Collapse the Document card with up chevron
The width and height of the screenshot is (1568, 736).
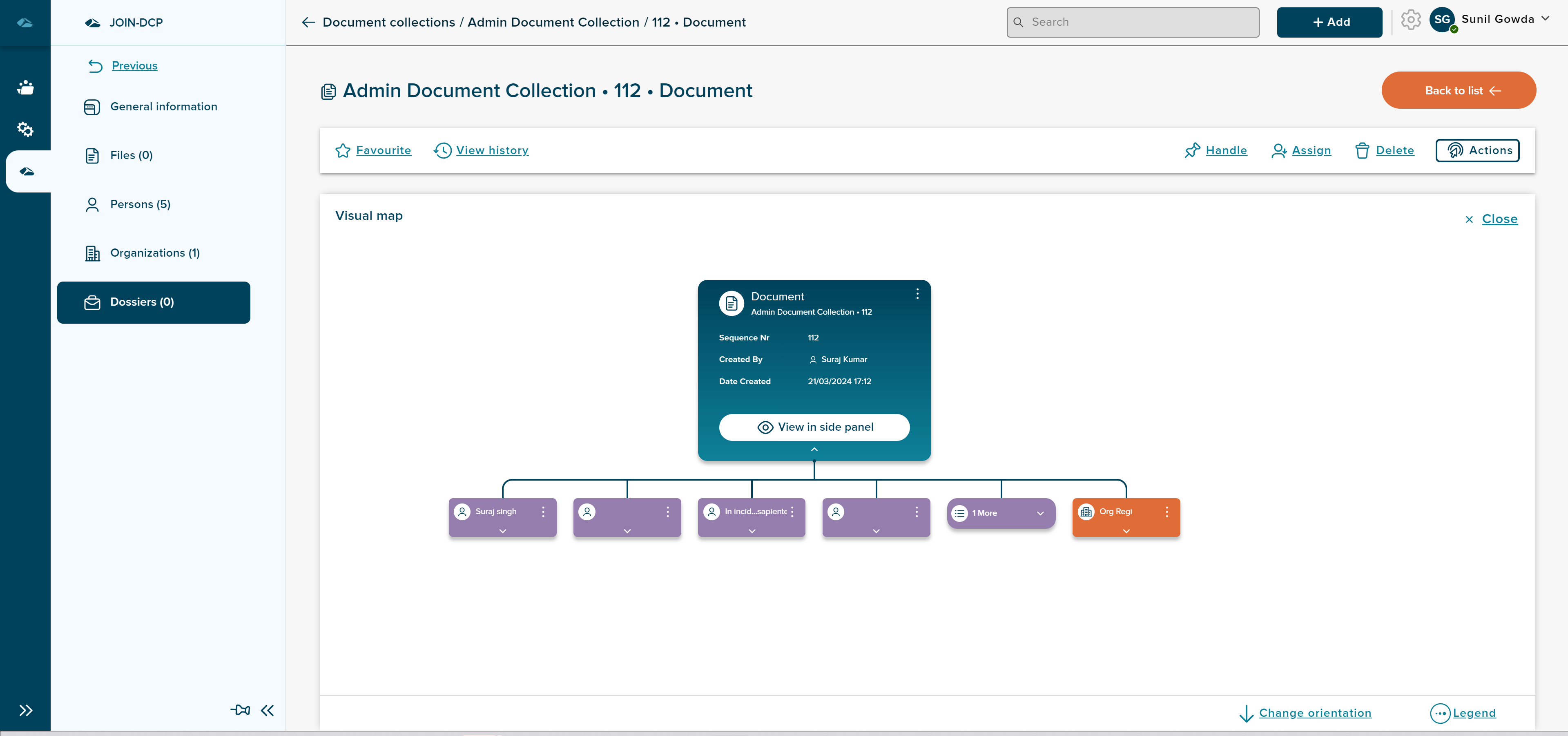coord(814,450)
